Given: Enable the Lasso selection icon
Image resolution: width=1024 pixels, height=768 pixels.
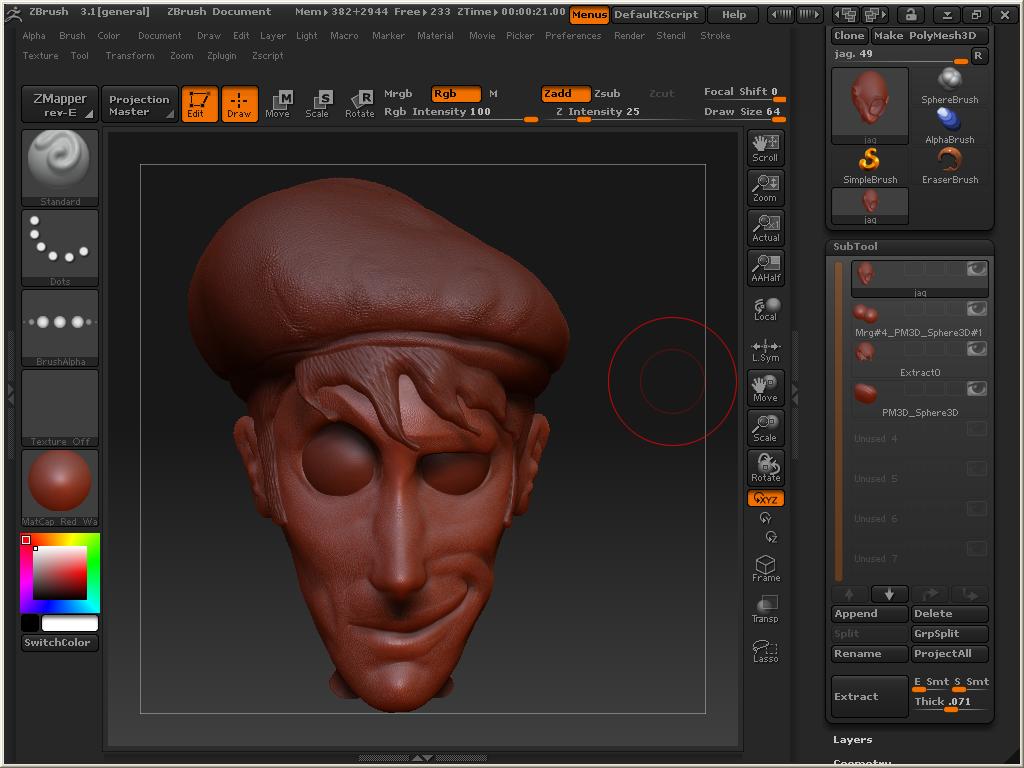Looking at the screenshot, I should [x=765, y=651].
